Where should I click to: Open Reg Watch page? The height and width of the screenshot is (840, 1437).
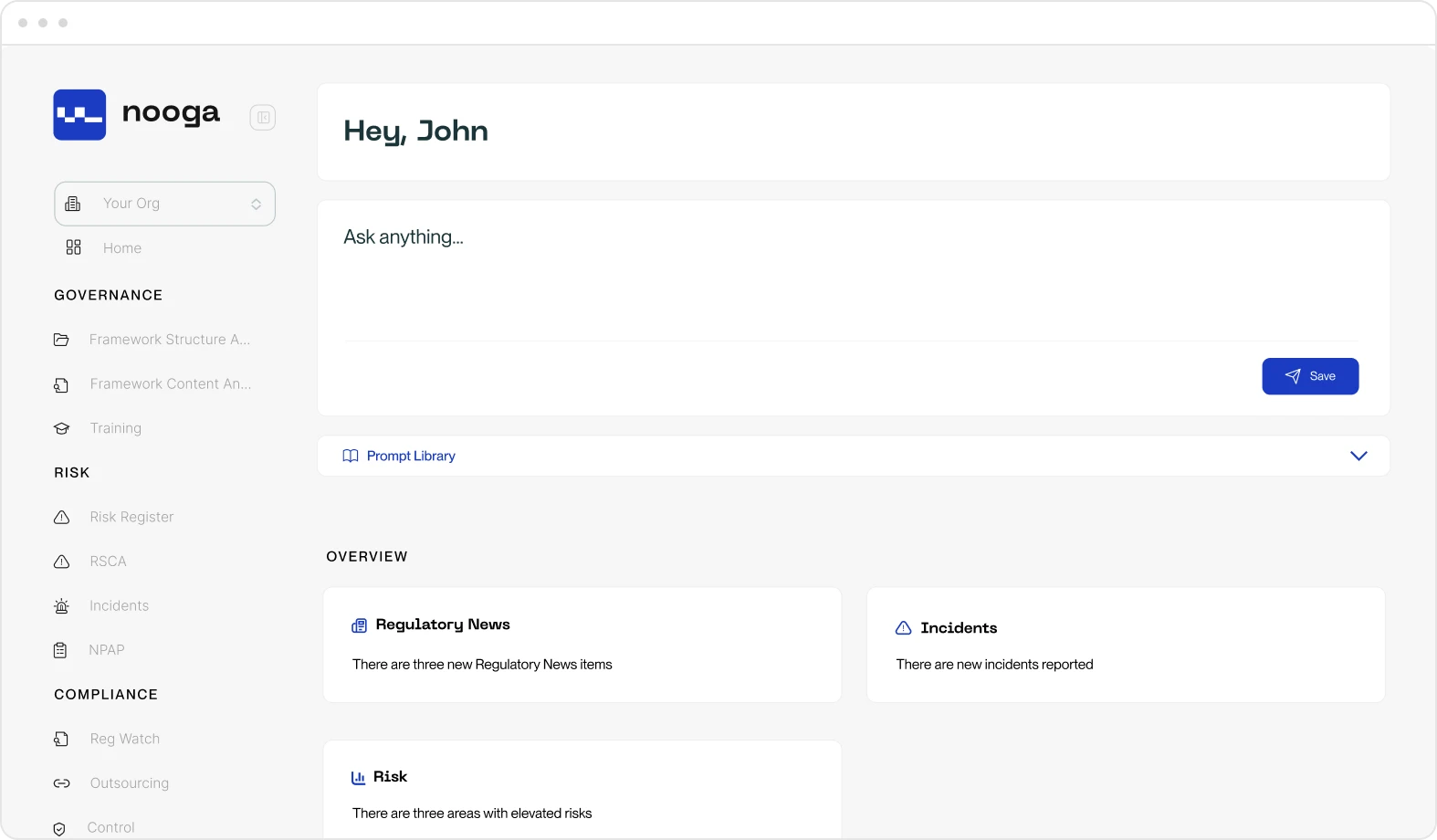pos(125,739)
